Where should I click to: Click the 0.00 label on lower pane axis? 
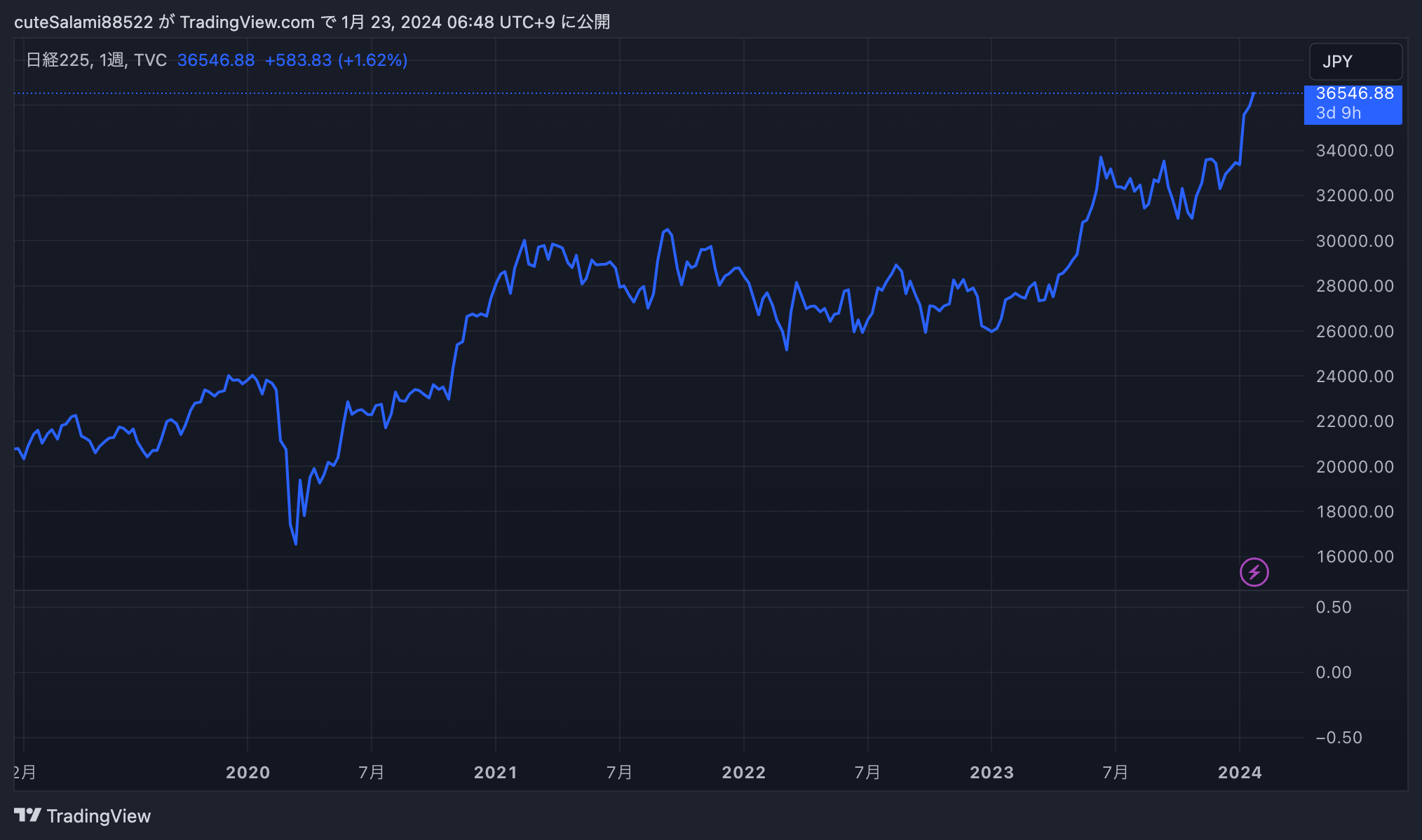pyautogui.click(x=1334, y=672)
